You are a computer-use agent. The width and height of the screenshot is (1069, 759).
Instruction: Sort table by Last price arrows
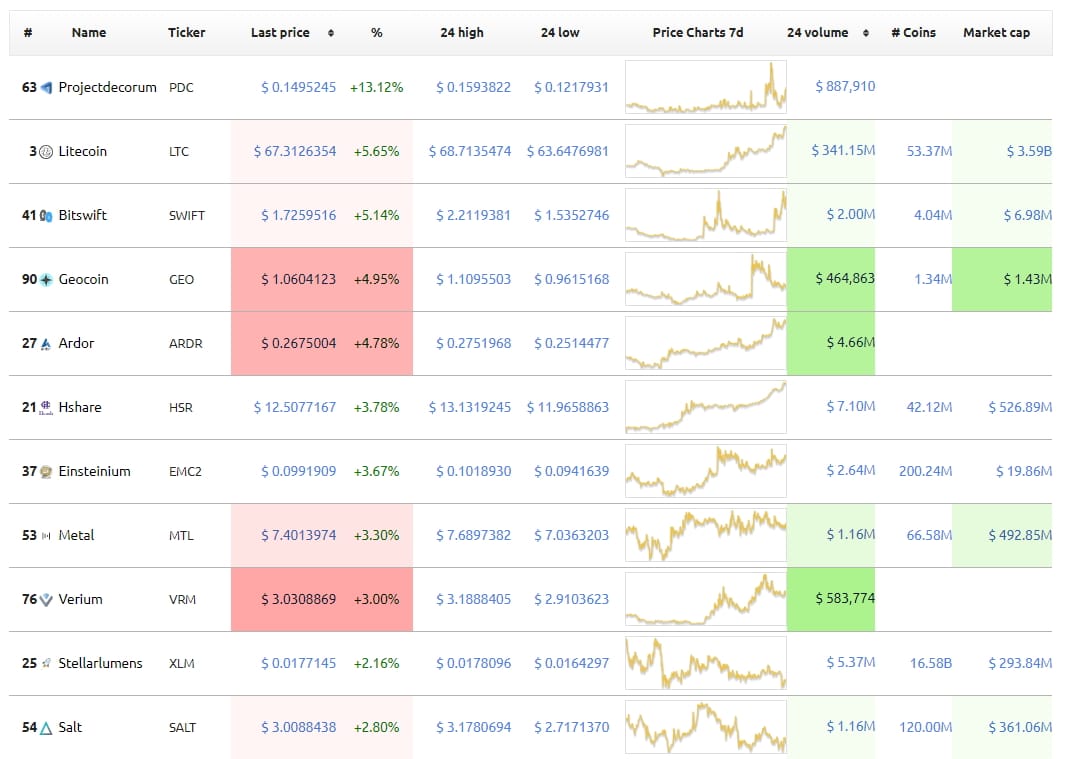click(x=331, y=33)
